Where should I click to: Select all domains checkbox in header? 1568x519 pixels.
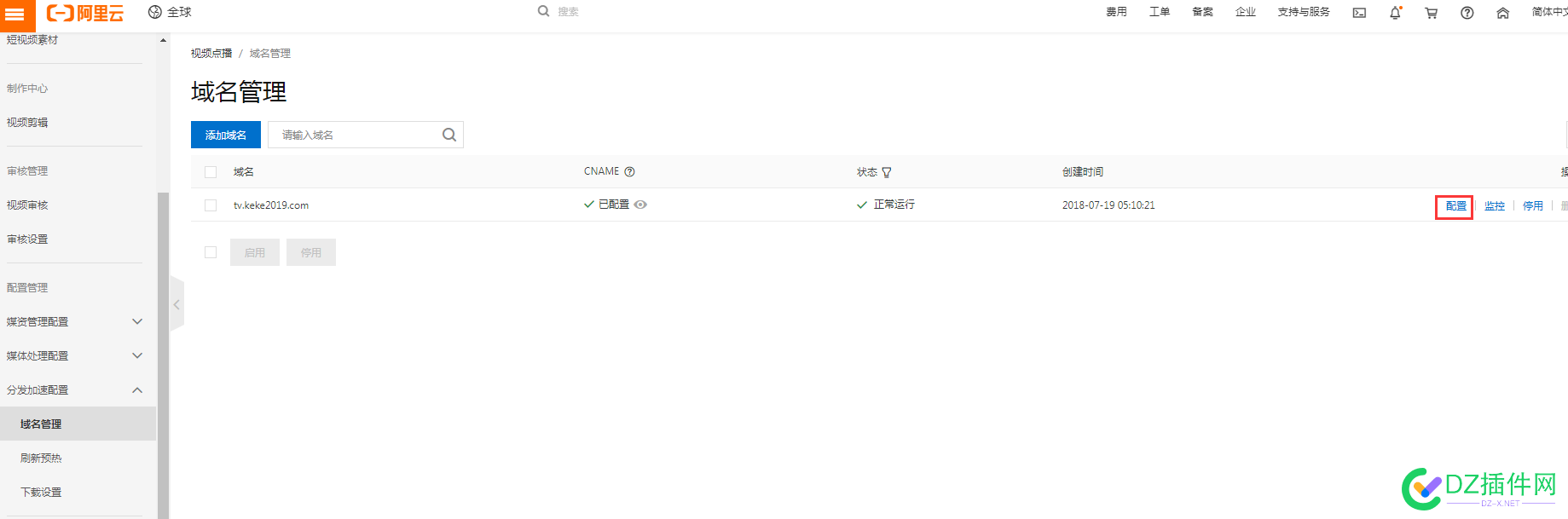211,172
